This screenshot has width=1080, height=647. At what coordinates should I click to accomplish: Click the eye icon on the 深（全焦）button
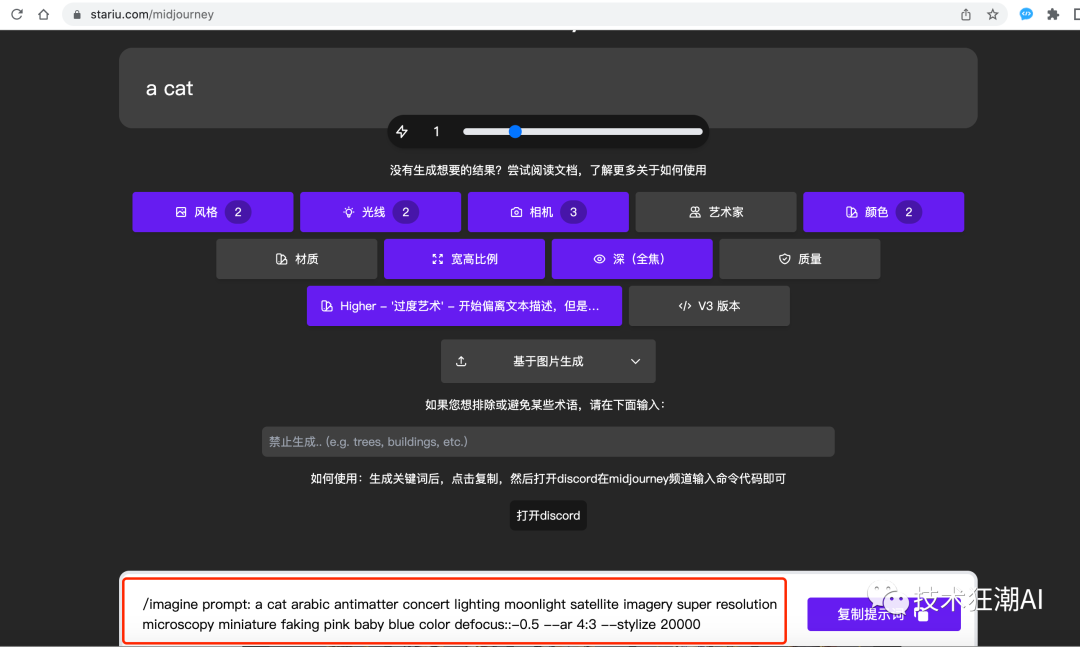599,259
